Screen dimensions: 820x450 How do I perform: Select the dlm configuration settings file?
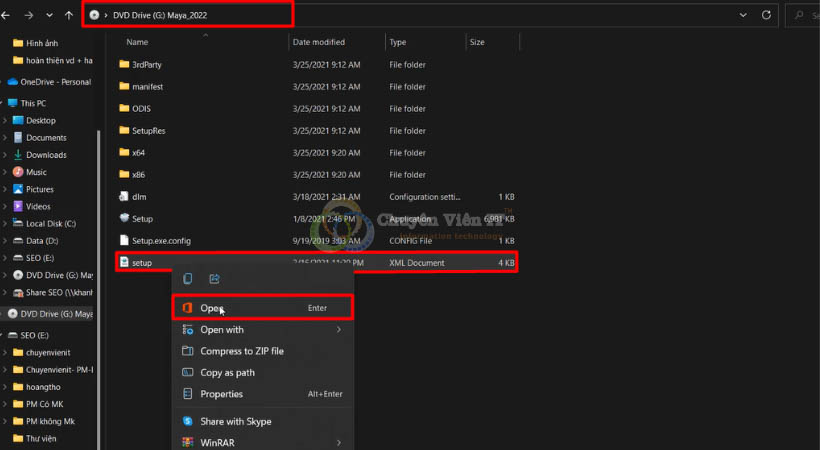coord(139,196)
